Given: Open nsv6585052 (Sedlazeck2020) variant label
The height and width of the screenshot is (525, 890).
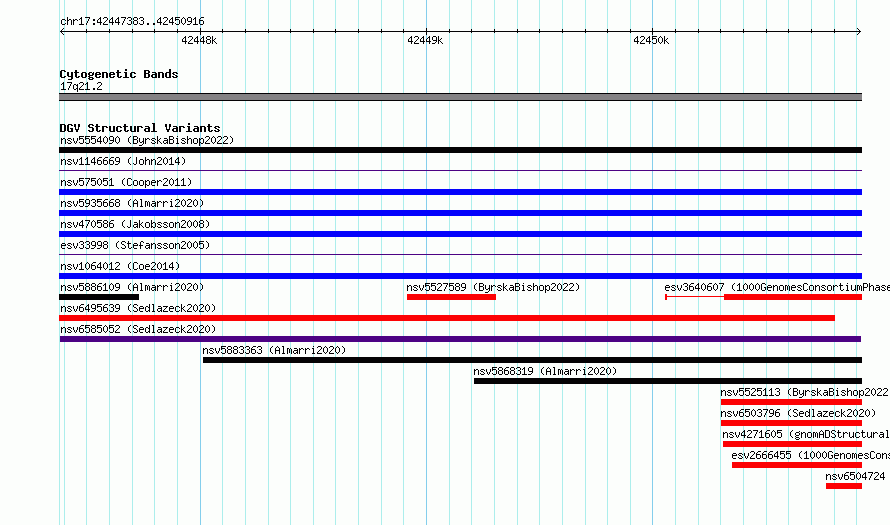Looking at the screenshot, I should pyautogui.click(x=138, y=329).
